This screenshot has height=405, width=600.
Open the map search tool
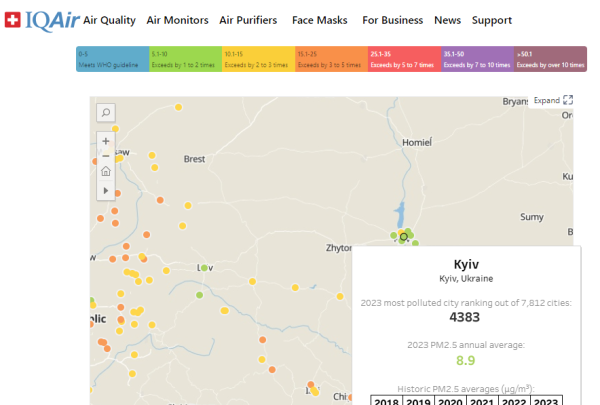[106, 113]
